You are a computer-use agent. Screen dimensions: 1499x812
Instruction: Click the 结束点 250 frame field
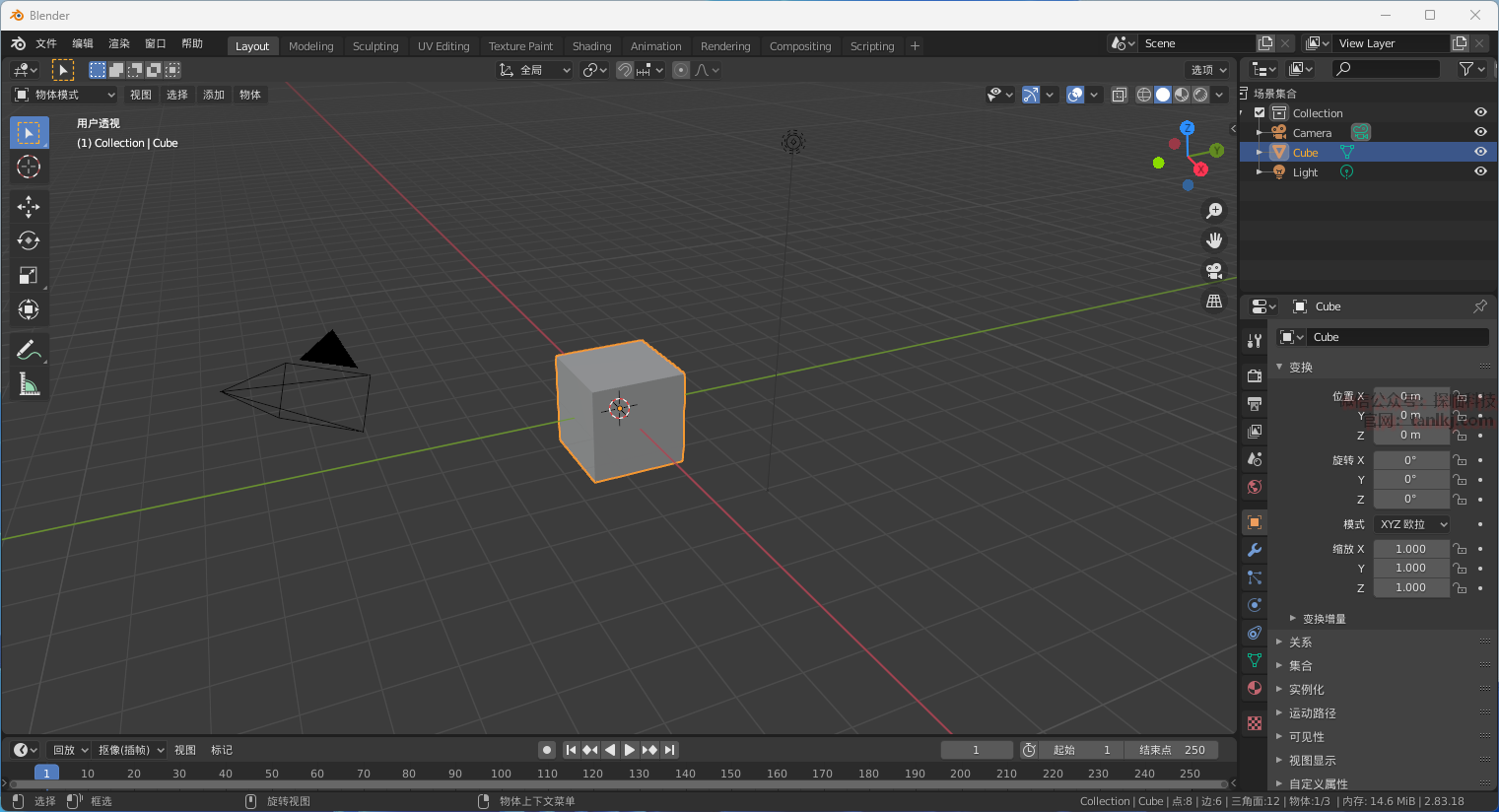pos(1172,750)
